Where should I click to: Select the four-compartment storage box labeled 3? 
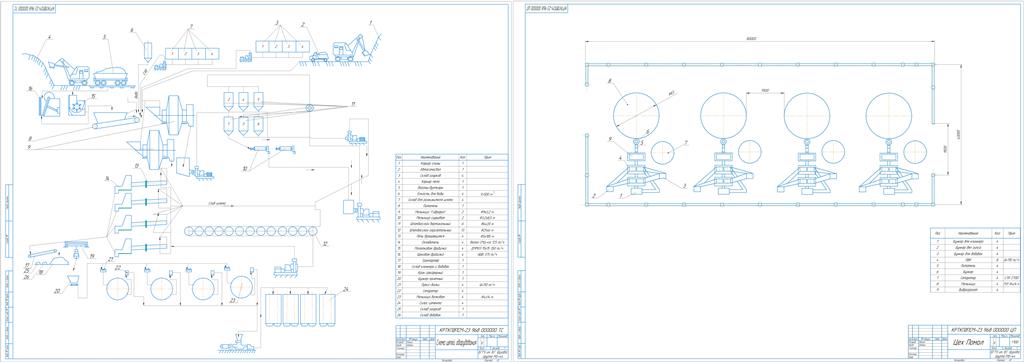point(283,47)
